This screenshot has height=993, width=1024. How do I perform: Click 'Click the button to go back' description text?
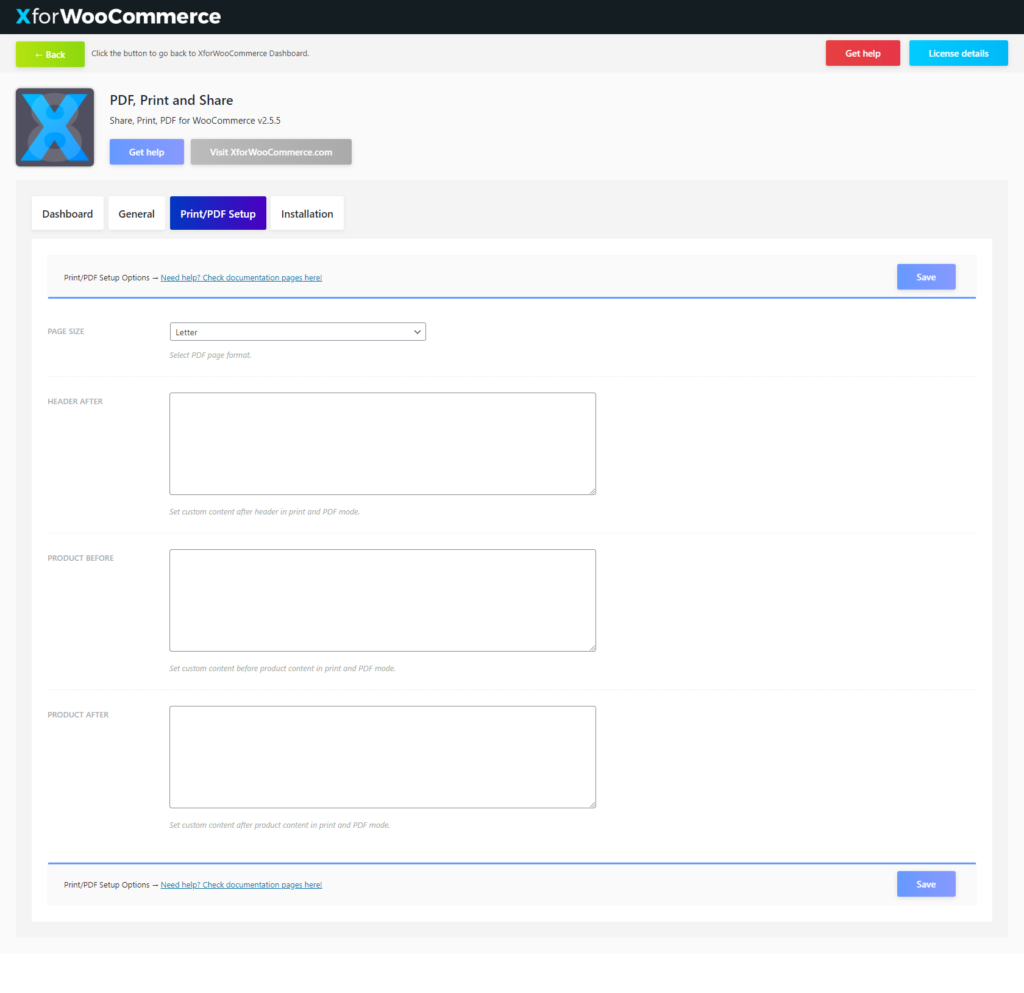pyautogui.click(x=200, y=54)
